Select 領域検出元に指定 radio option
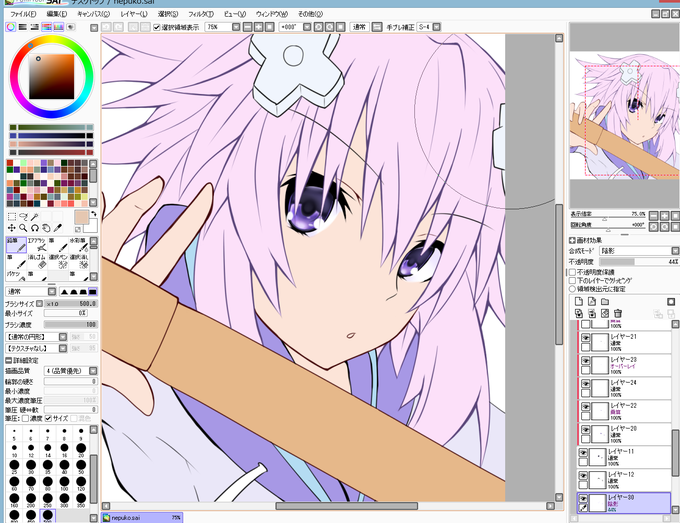680x523 pixels. click(572, 289)
